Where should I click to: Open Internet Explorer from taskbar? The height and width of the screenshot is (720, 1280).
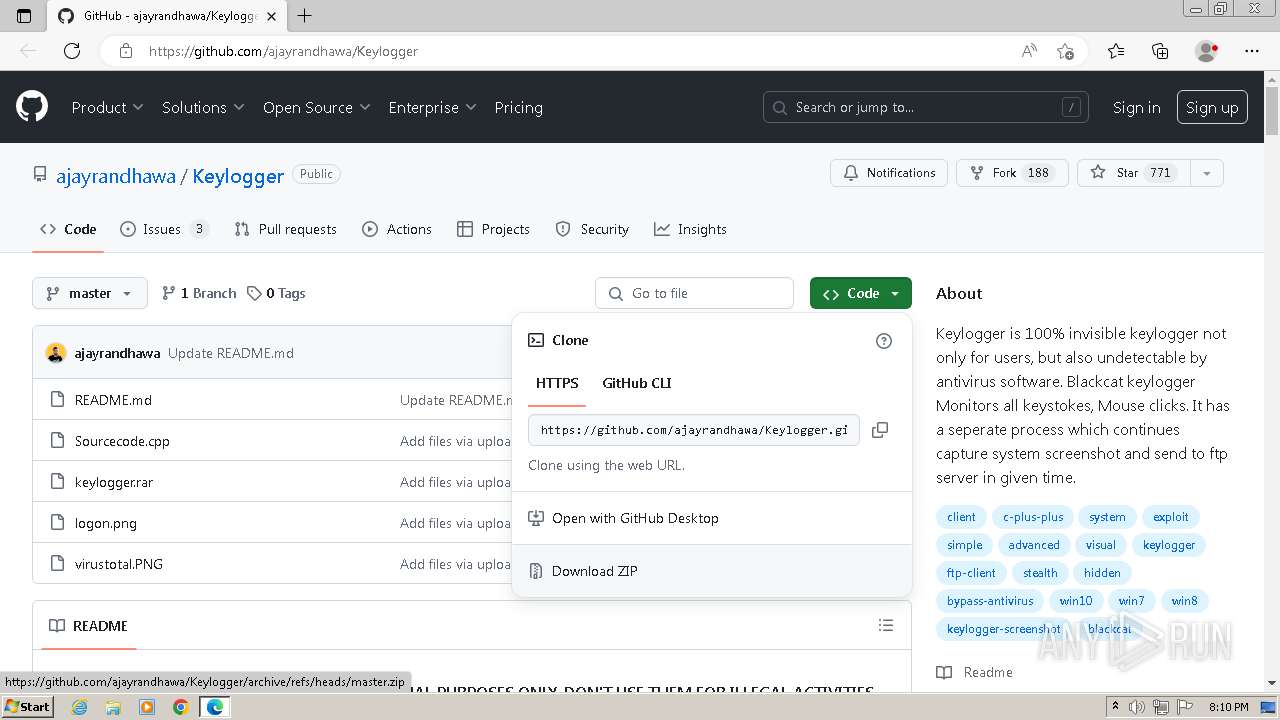point(80,707)
